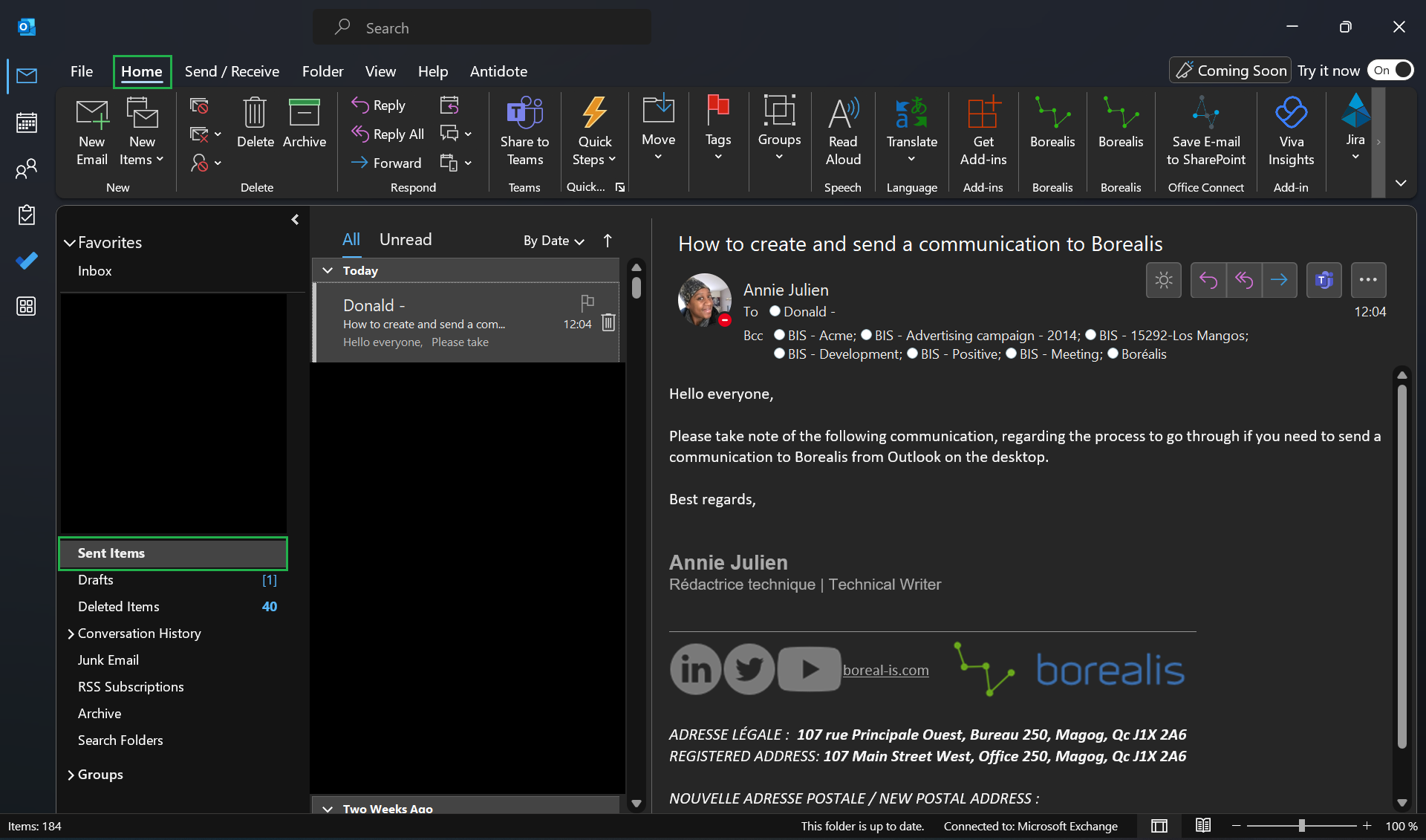Flag the Donald message

(587, 302)
